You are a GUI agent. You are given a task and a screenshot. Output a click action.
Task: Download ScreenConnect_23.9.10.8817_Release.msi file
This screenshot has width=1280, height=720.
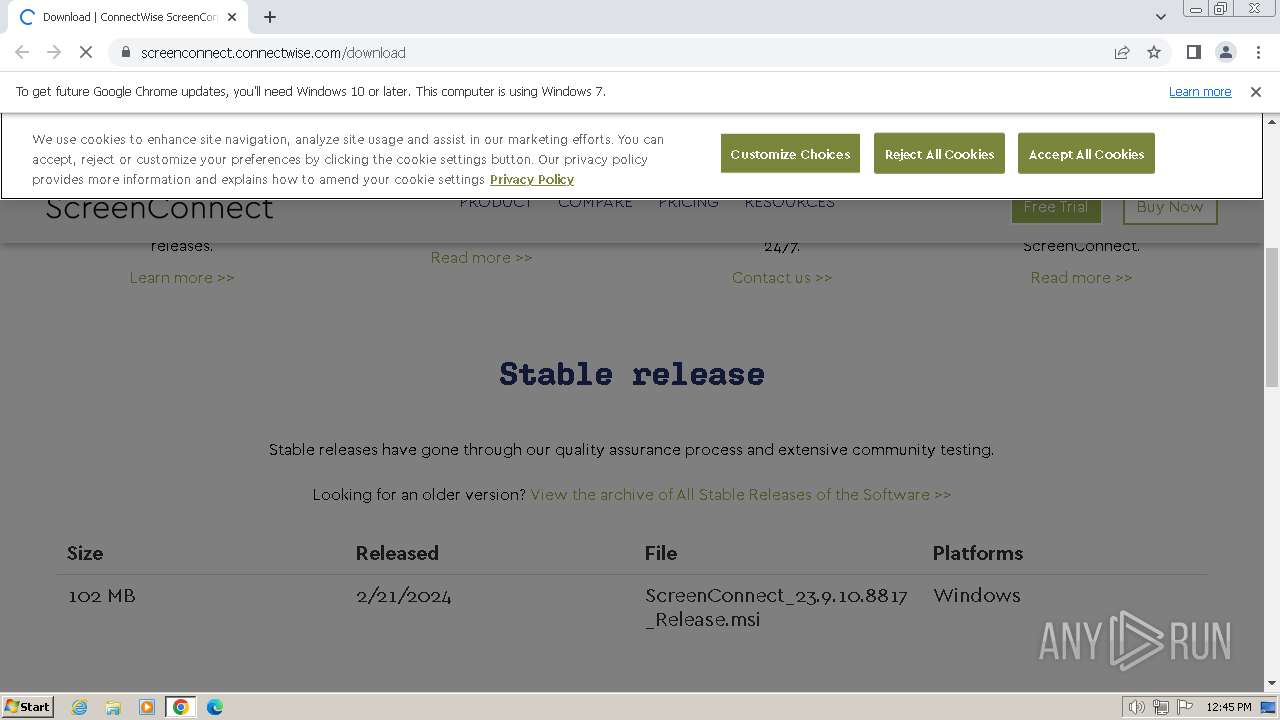[776, 607]
